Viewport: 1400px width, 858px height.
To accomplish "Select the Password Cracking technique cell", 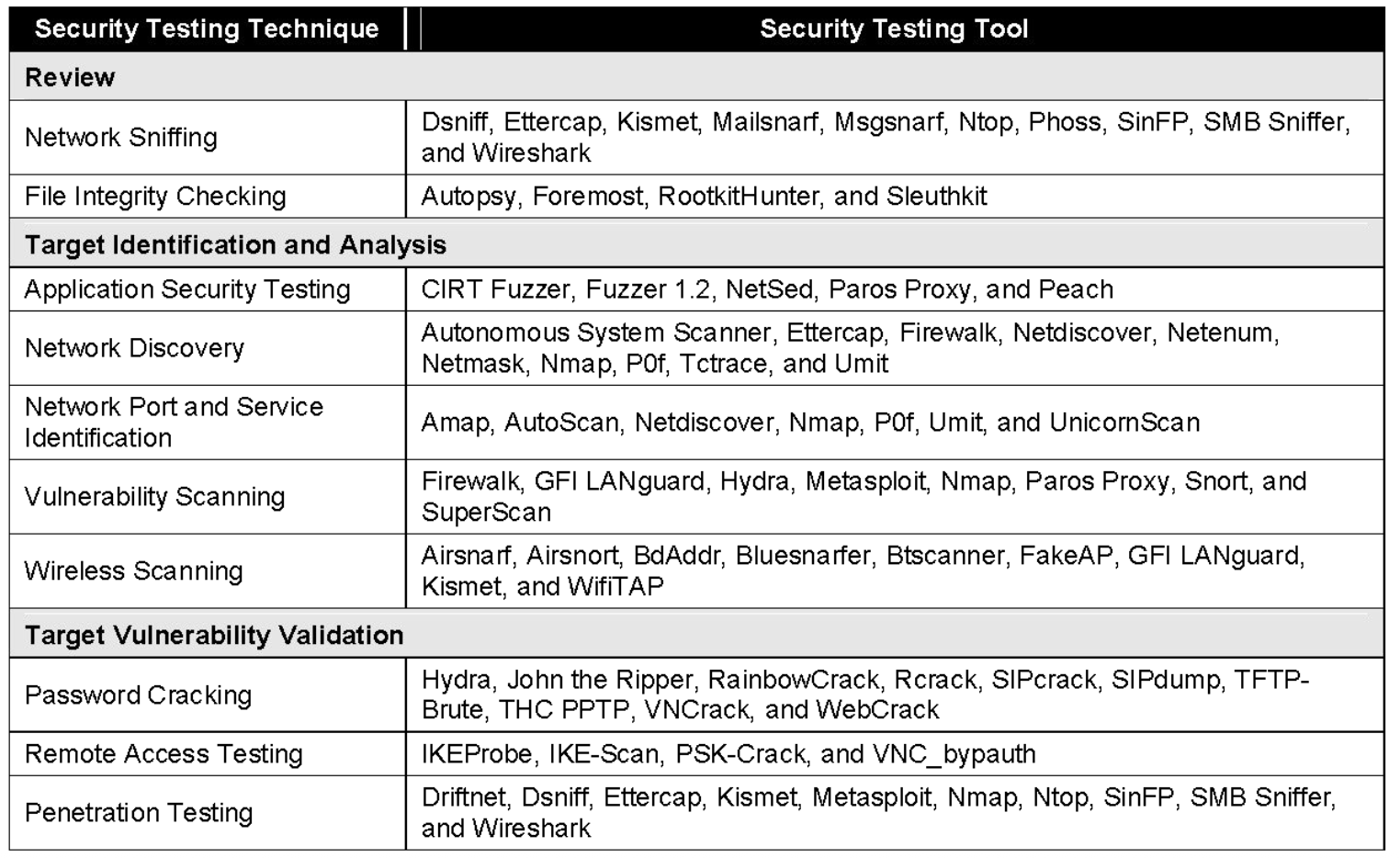I will [x=138, y=695].
